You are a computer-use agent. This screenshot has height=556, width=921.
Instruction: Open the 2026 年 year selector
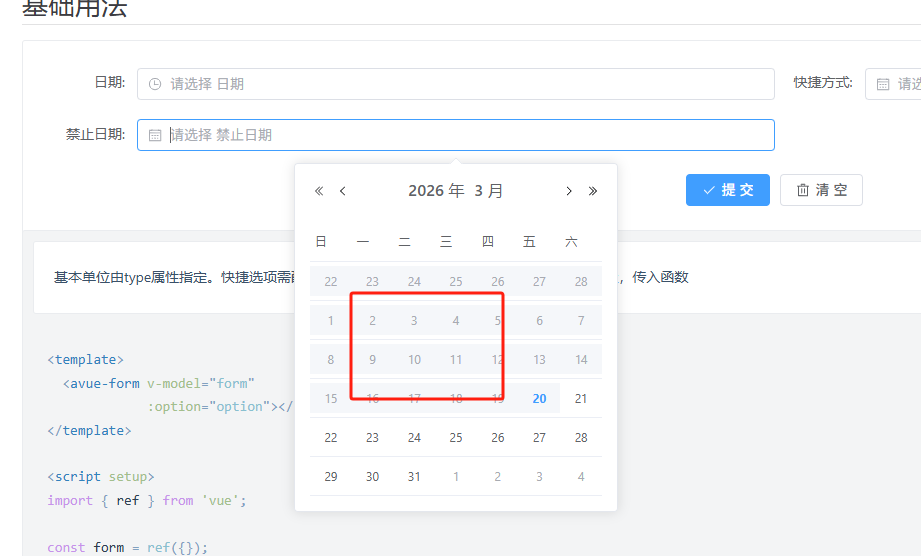point(436,191)
